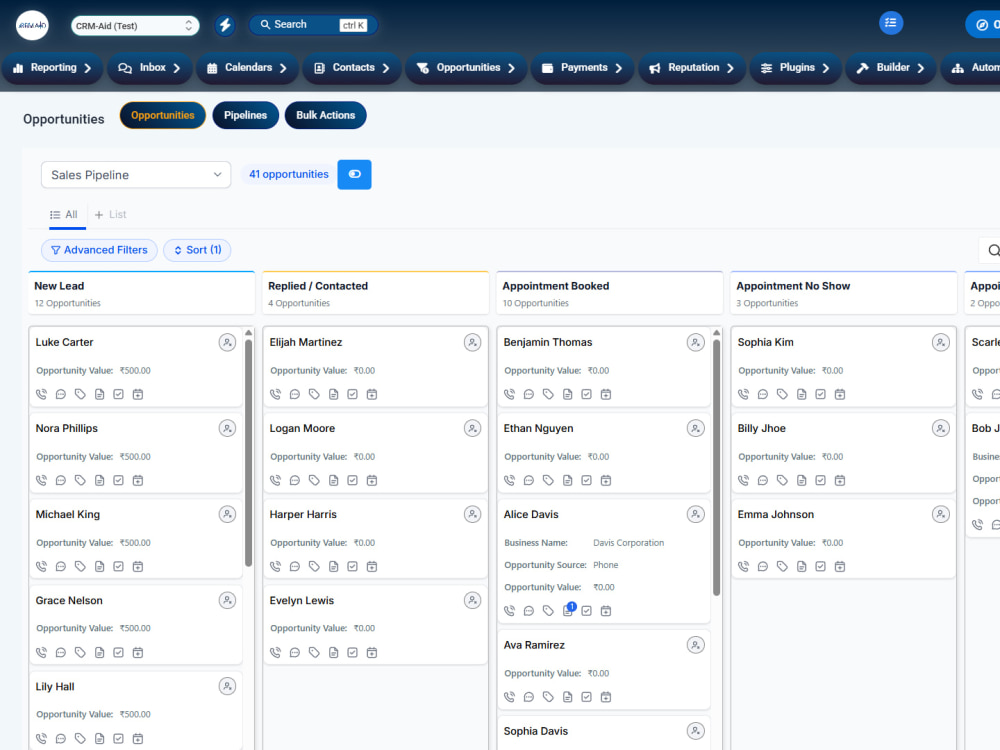Click the owner avatar icon on Luke Carter's card

[x=227, y=342]
